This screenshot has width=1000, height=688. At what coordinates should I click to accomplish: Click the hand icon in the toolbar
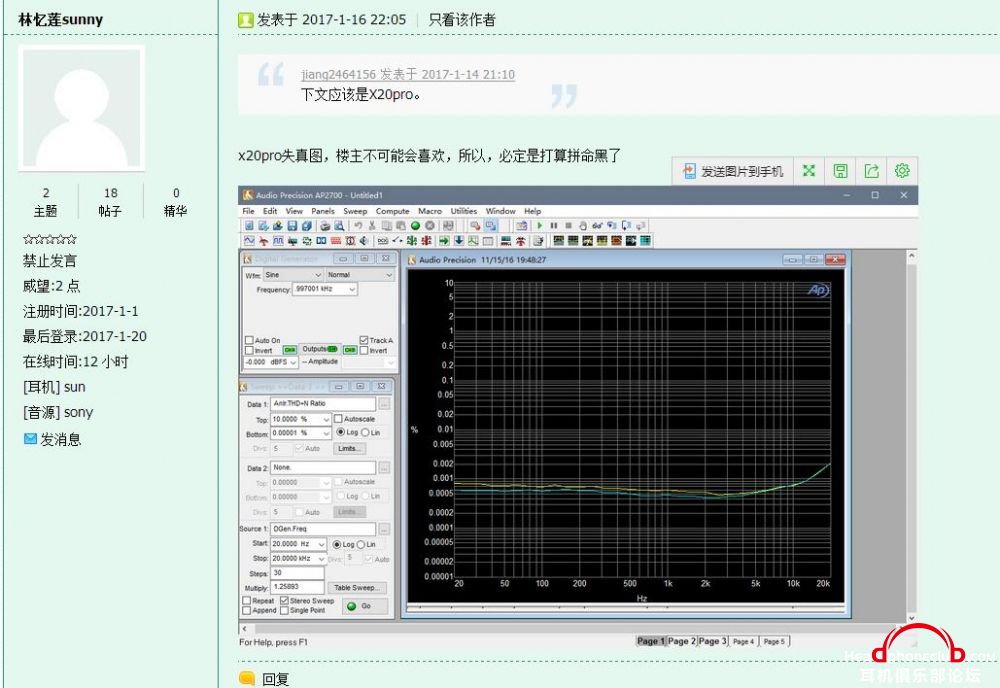[583, 226]
